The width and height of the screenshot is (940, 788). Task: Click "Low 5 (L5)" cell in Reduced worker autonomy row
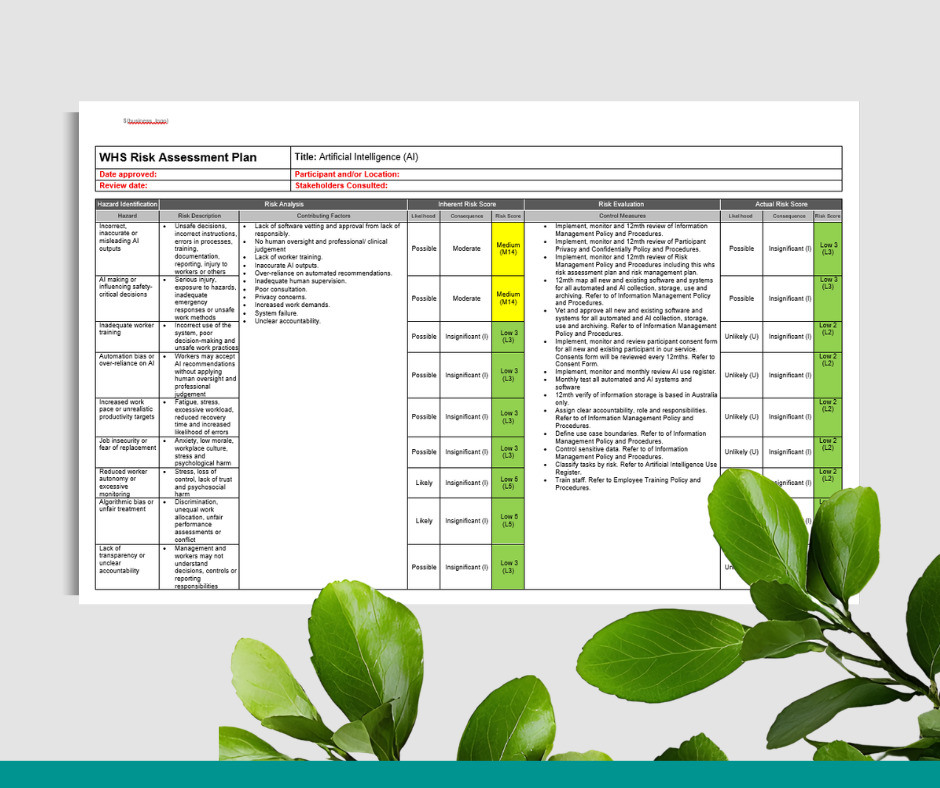(508, 483)
